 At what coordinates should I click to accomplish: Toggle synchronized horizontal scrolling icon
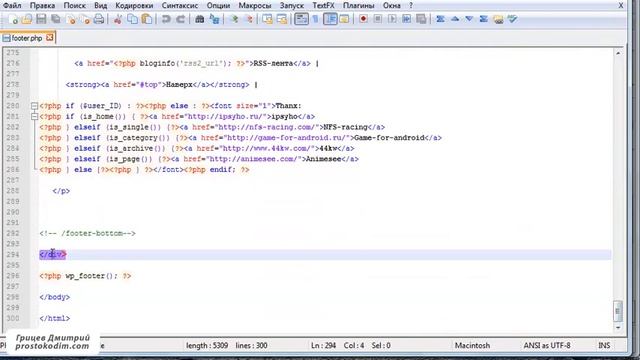point(282,19)
